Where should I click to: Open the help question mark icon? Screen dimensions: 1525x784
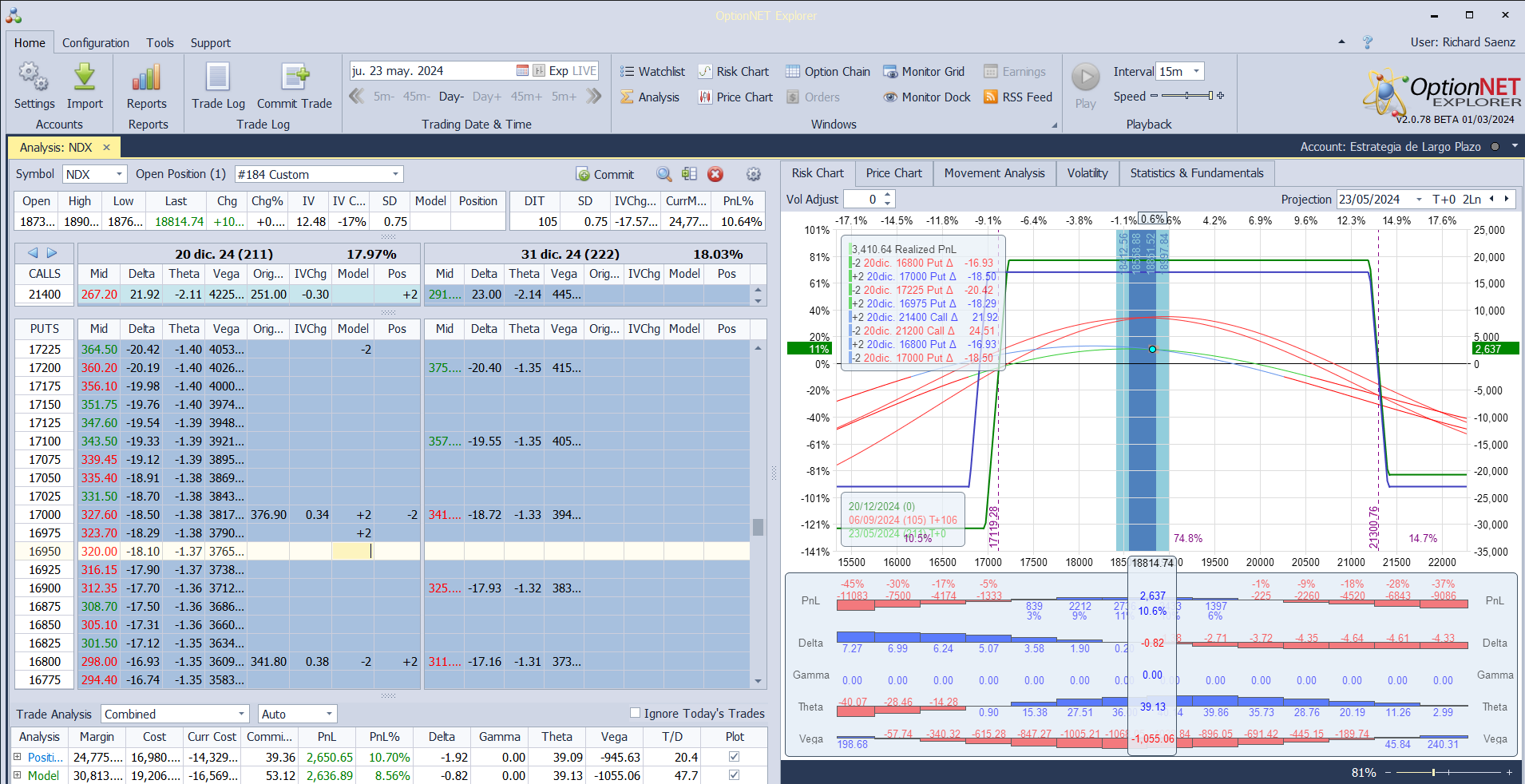pos(1367,42)
